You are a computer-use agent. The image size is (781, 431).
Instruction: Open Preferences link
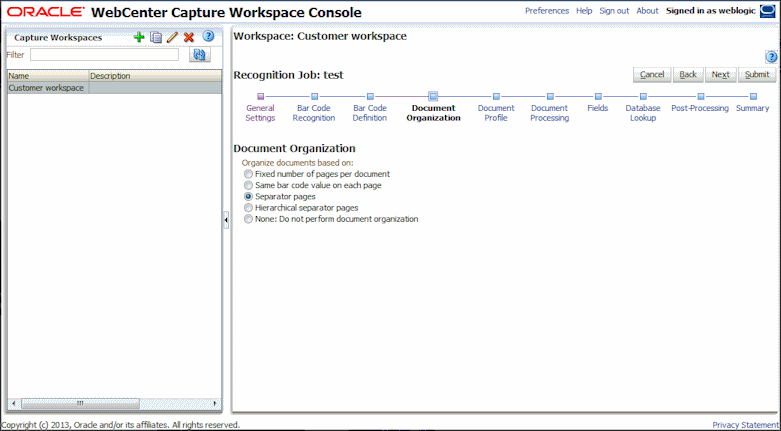[x=547, y=11]
